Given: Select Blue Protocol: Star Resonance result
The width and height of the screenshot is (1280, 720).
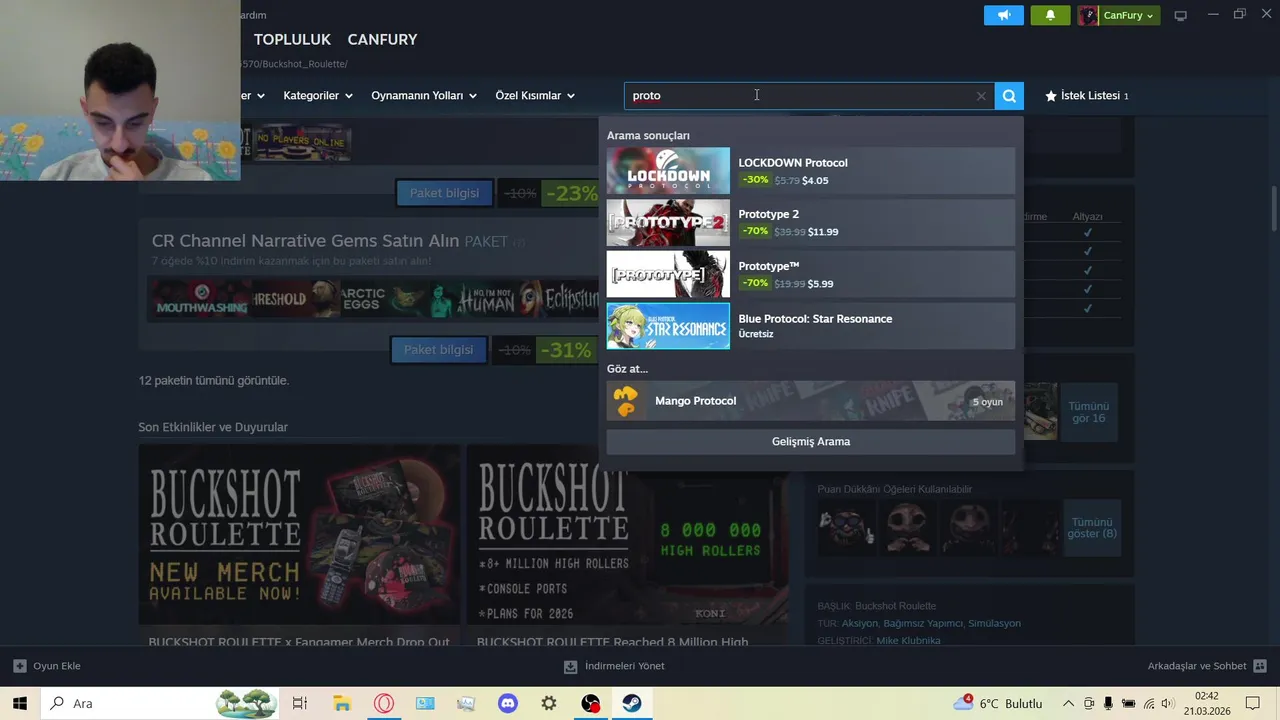Looking at the screenshot, I should 811,326.
